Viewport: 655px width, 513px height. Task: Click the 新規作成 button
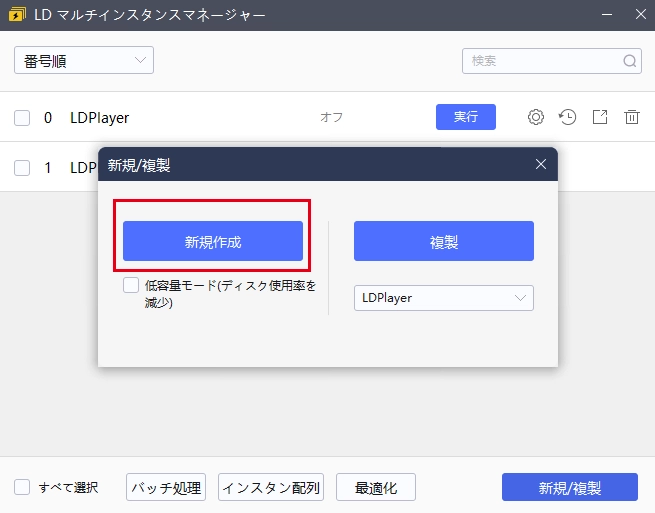(x=213, y=241)
